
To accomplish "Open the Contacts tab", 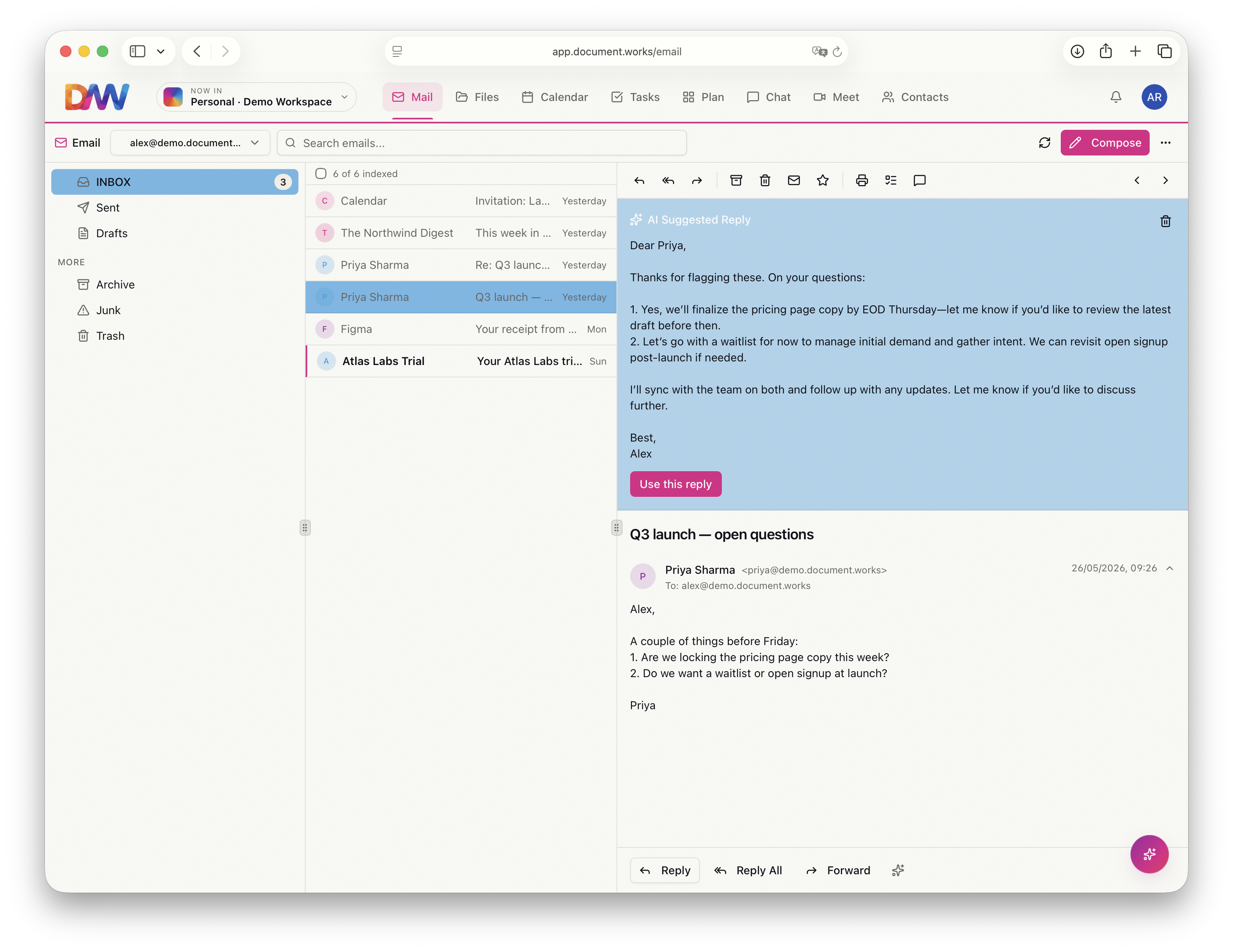I will (915, 97).
